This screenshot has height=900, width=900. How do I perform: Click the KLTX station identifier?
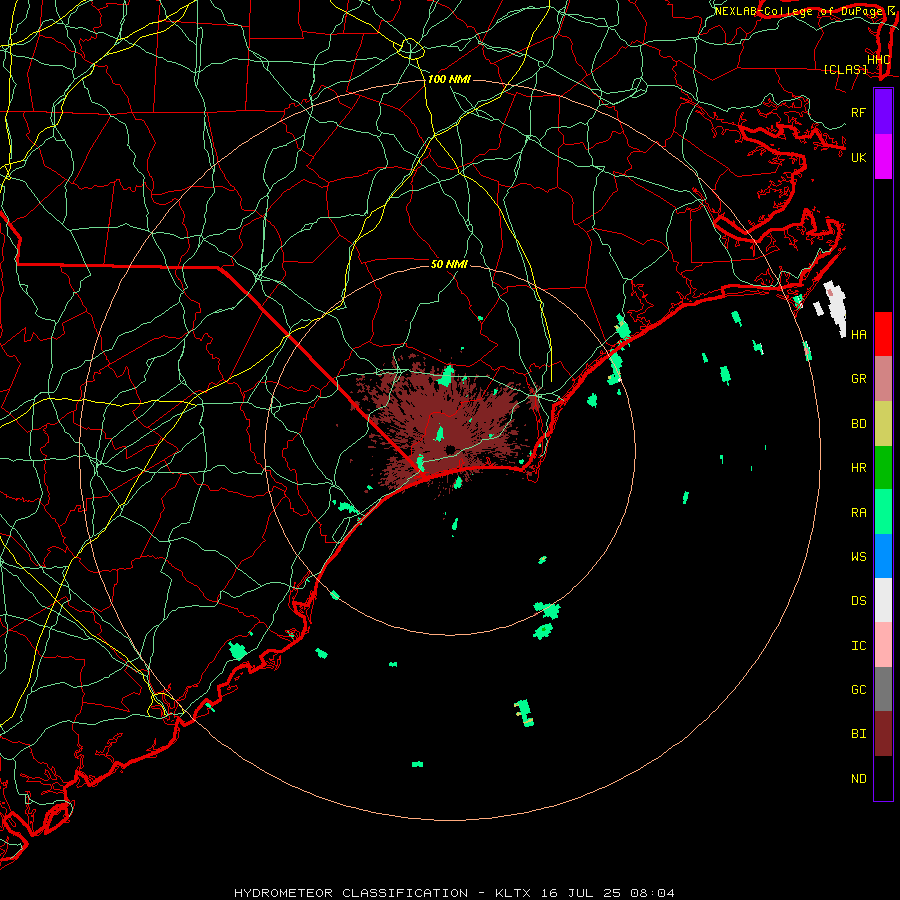click(x=513, y=893)
